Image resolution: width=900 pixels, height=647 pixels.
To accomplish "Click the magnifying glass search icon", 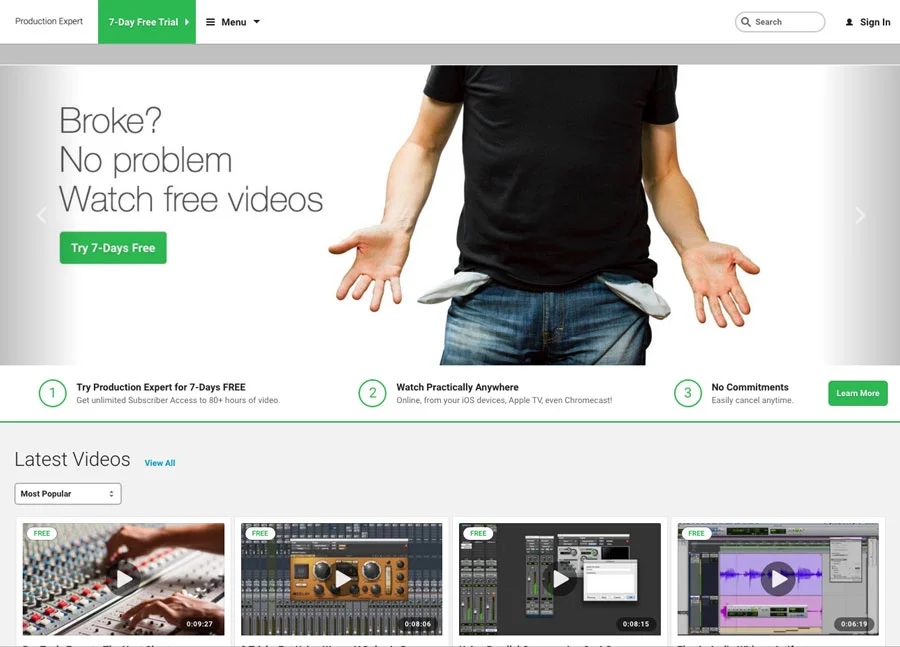I will tap(746, 22).
